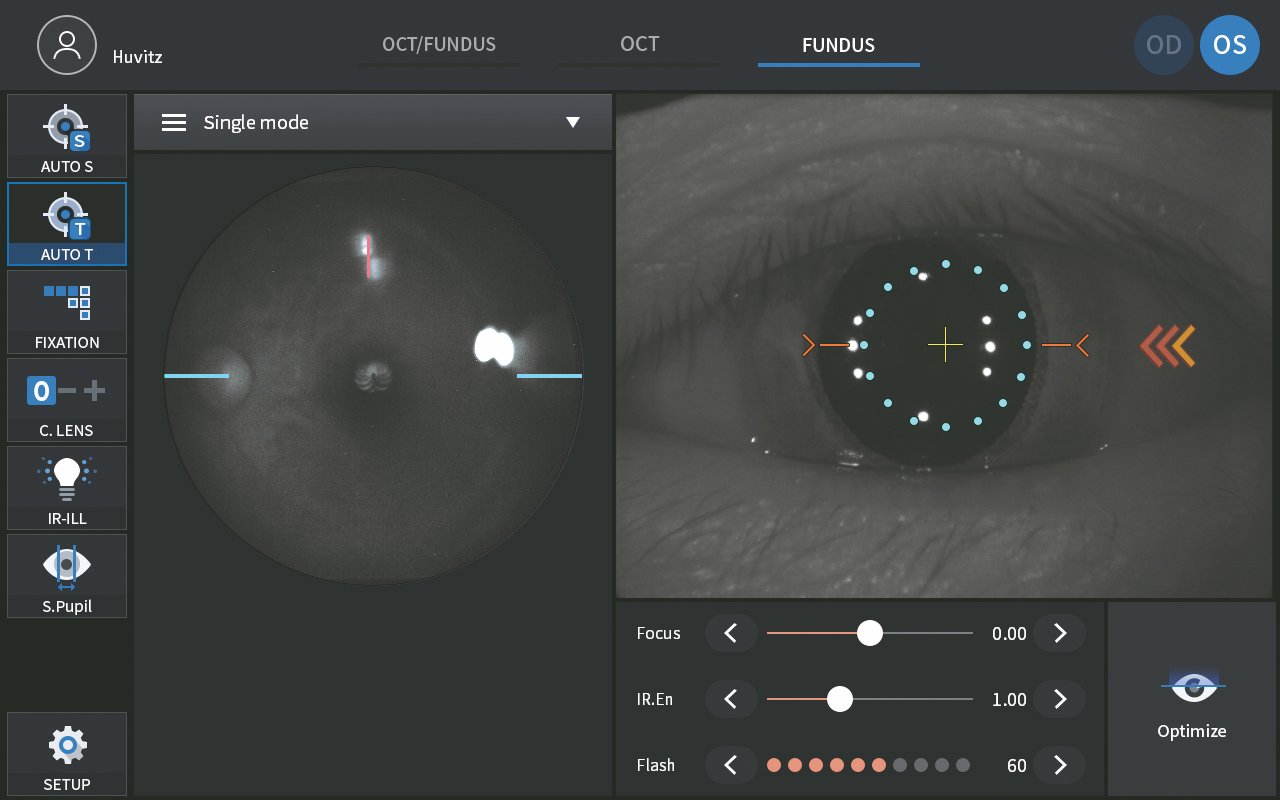Click the Huvitz user name label

coord(137,57)
